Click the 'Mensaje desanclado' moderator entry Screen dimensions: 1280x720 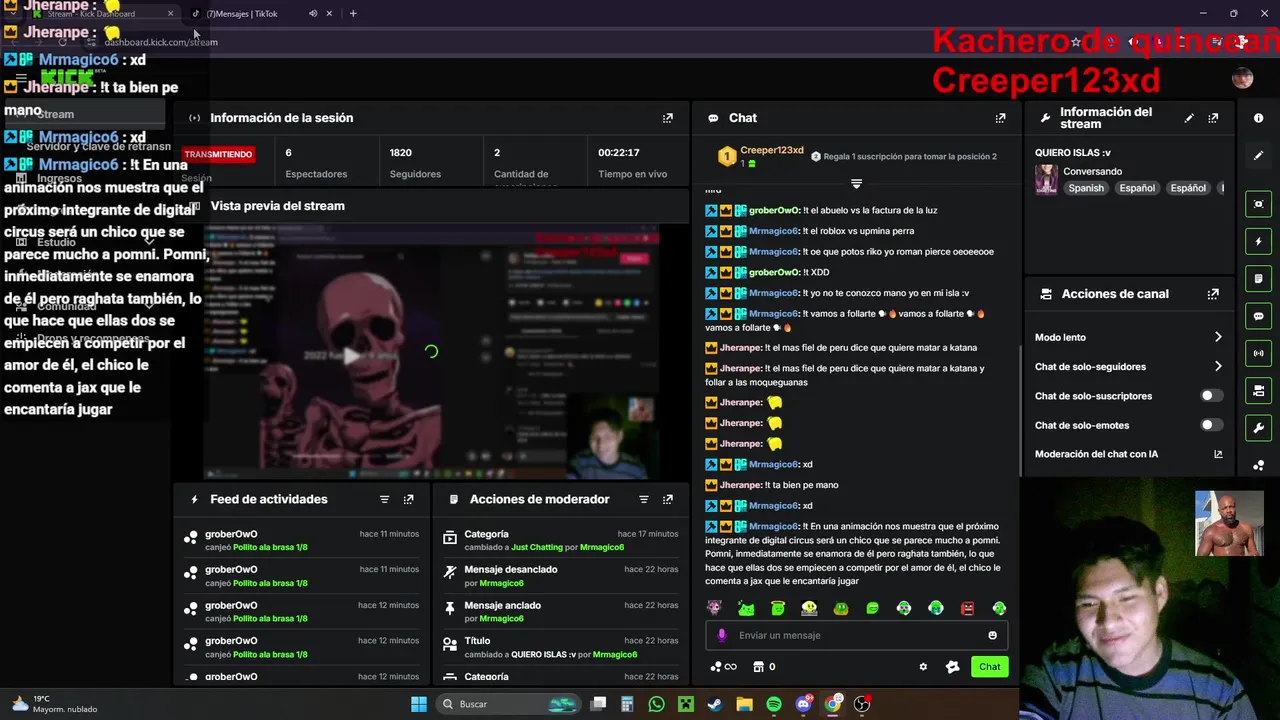(x=560, y=576)
